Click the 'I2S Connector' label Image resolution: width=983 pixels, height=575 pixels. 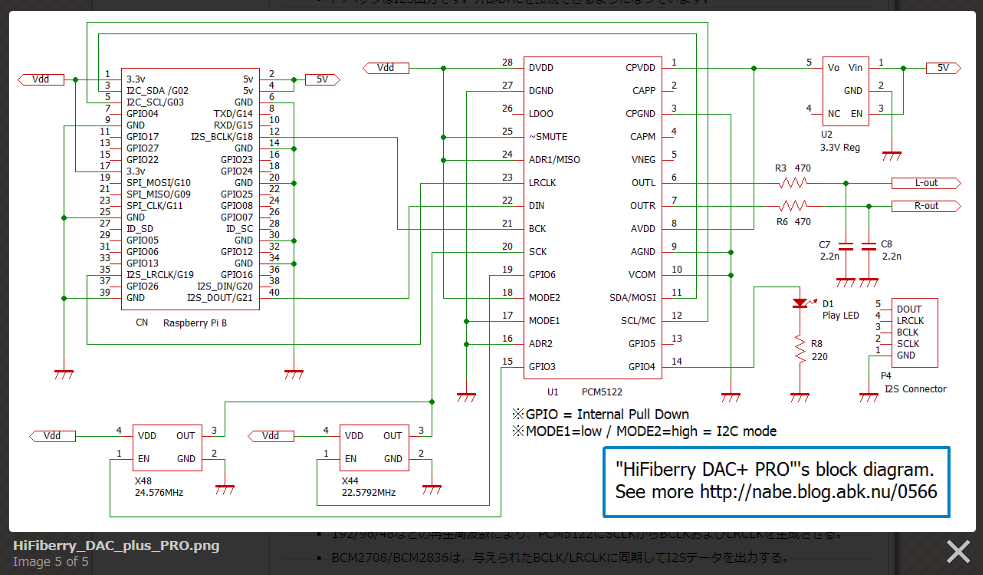coord(915,389)
